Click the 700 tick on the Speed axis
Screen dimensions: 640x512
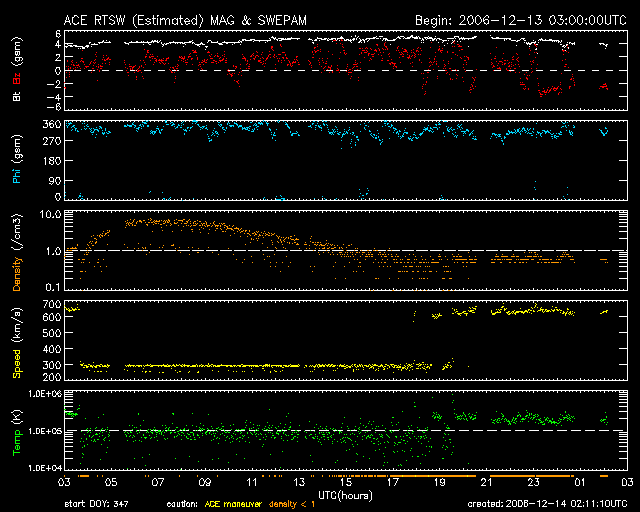coord(51,302)
